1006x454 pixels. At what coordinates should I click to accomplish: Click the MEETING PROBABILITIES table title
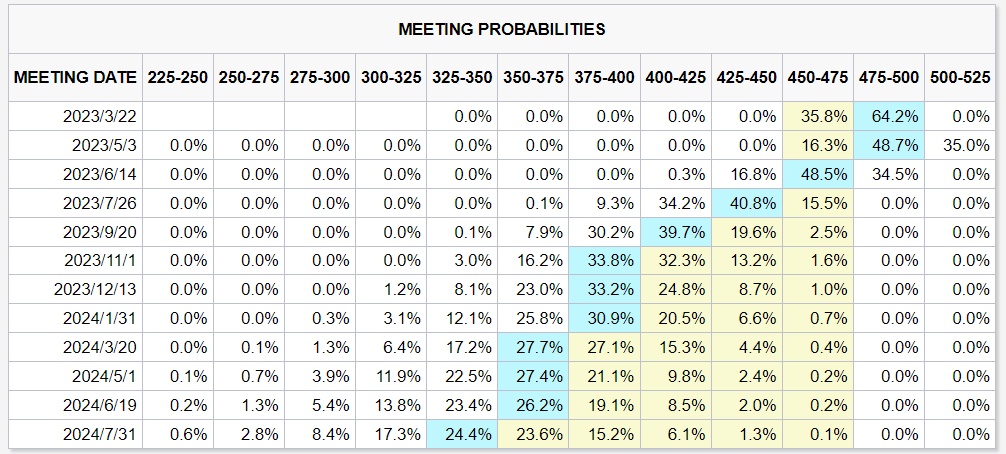point(502,29)
